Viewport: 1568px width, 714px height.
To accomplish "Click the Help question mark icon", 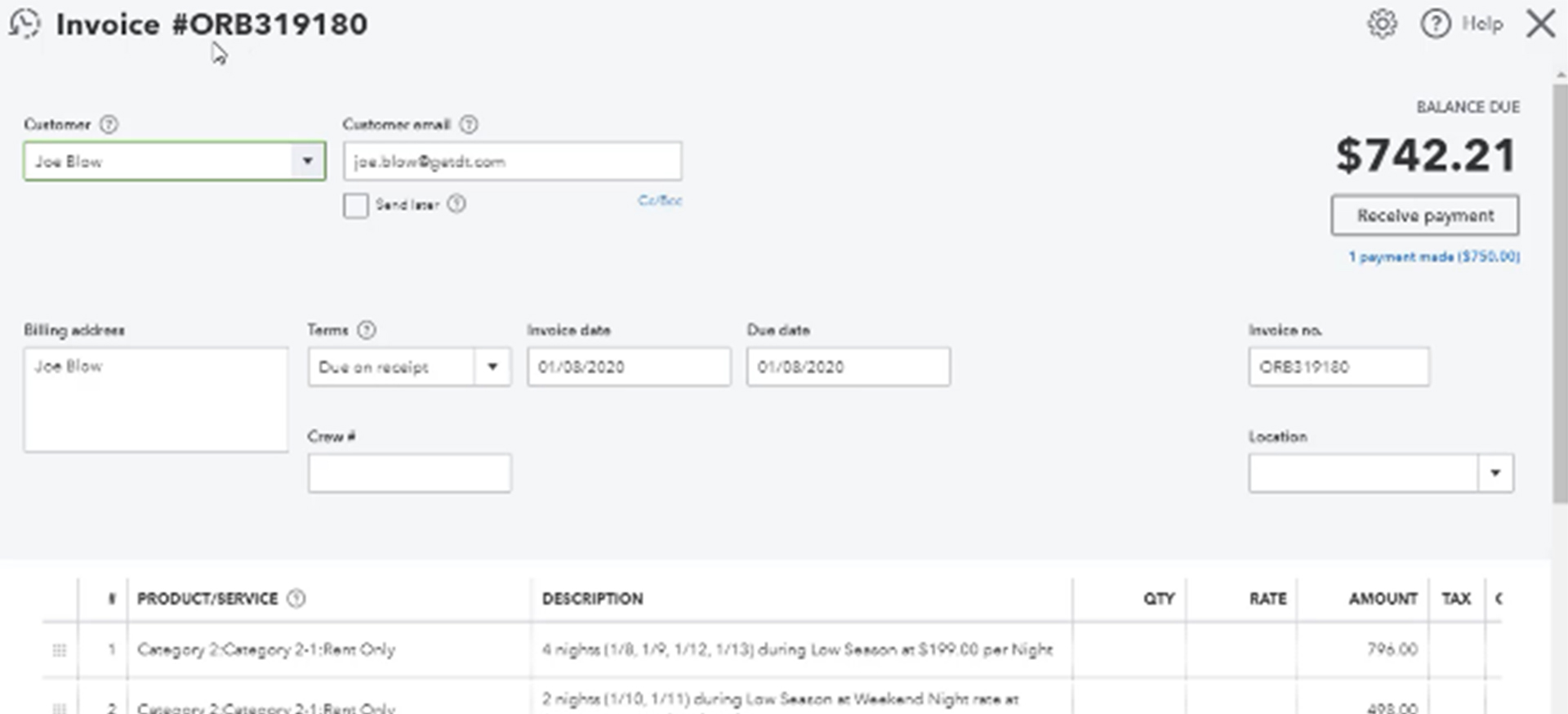I will tap(1436, 24).
